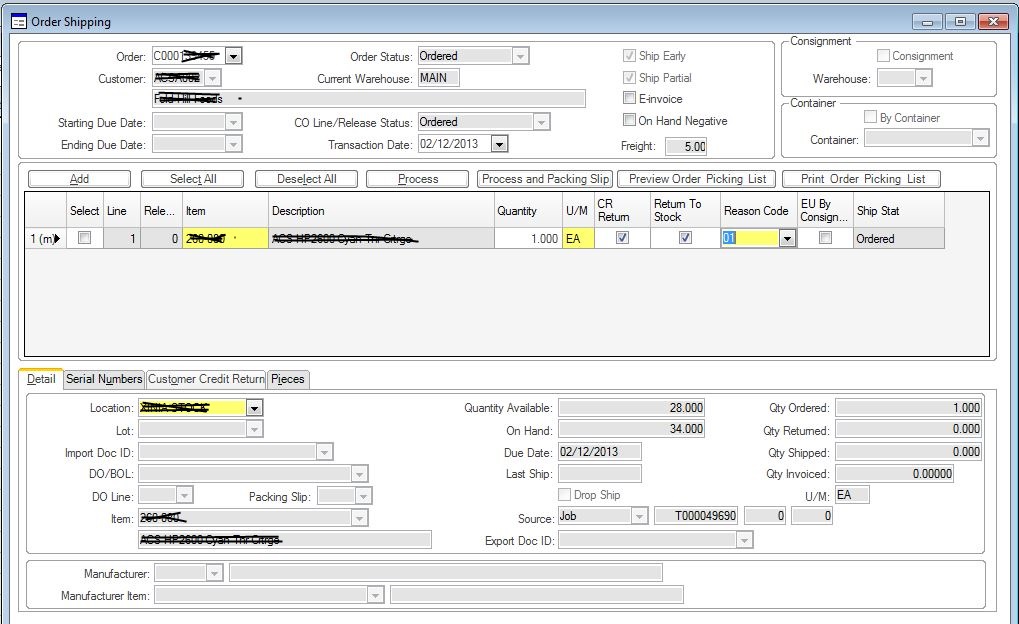Click the Order Shipping window title icon
Viewport: 1019px width, 624px height.
click(17, 21)
